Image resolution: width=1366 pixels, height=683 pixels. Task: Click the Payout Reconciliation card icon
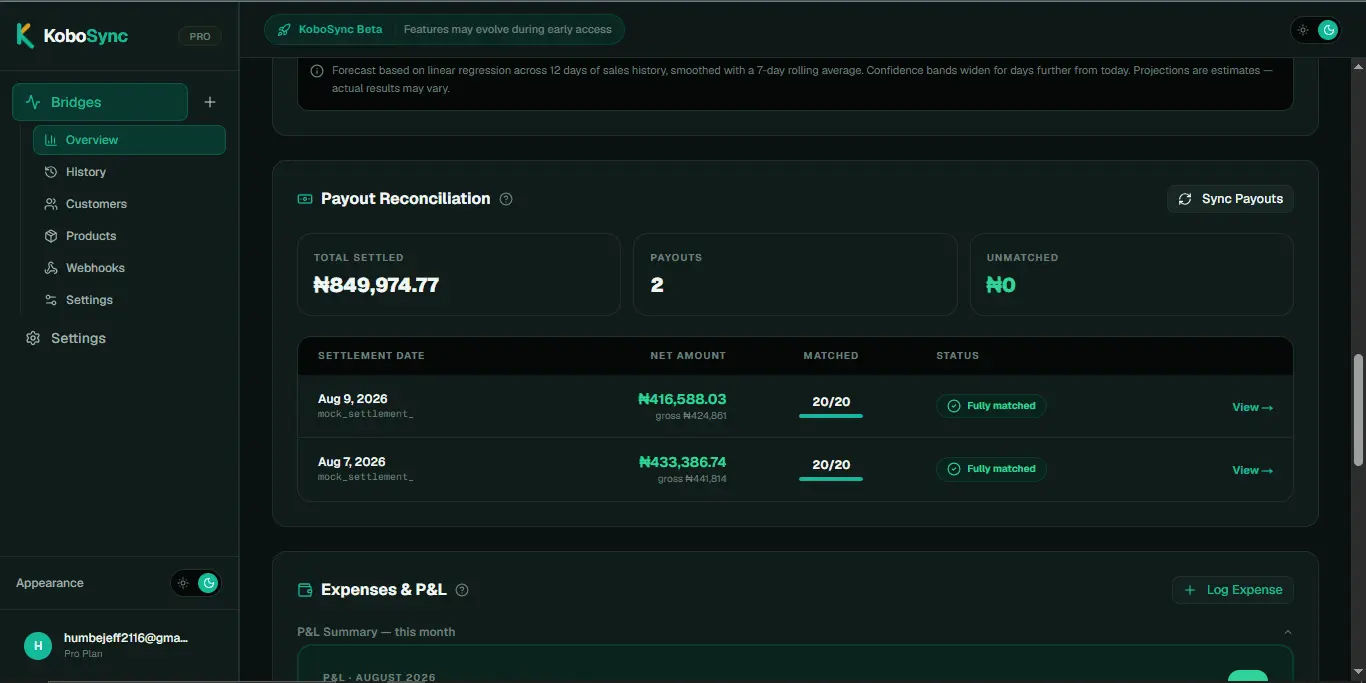[x=305, y=199]
